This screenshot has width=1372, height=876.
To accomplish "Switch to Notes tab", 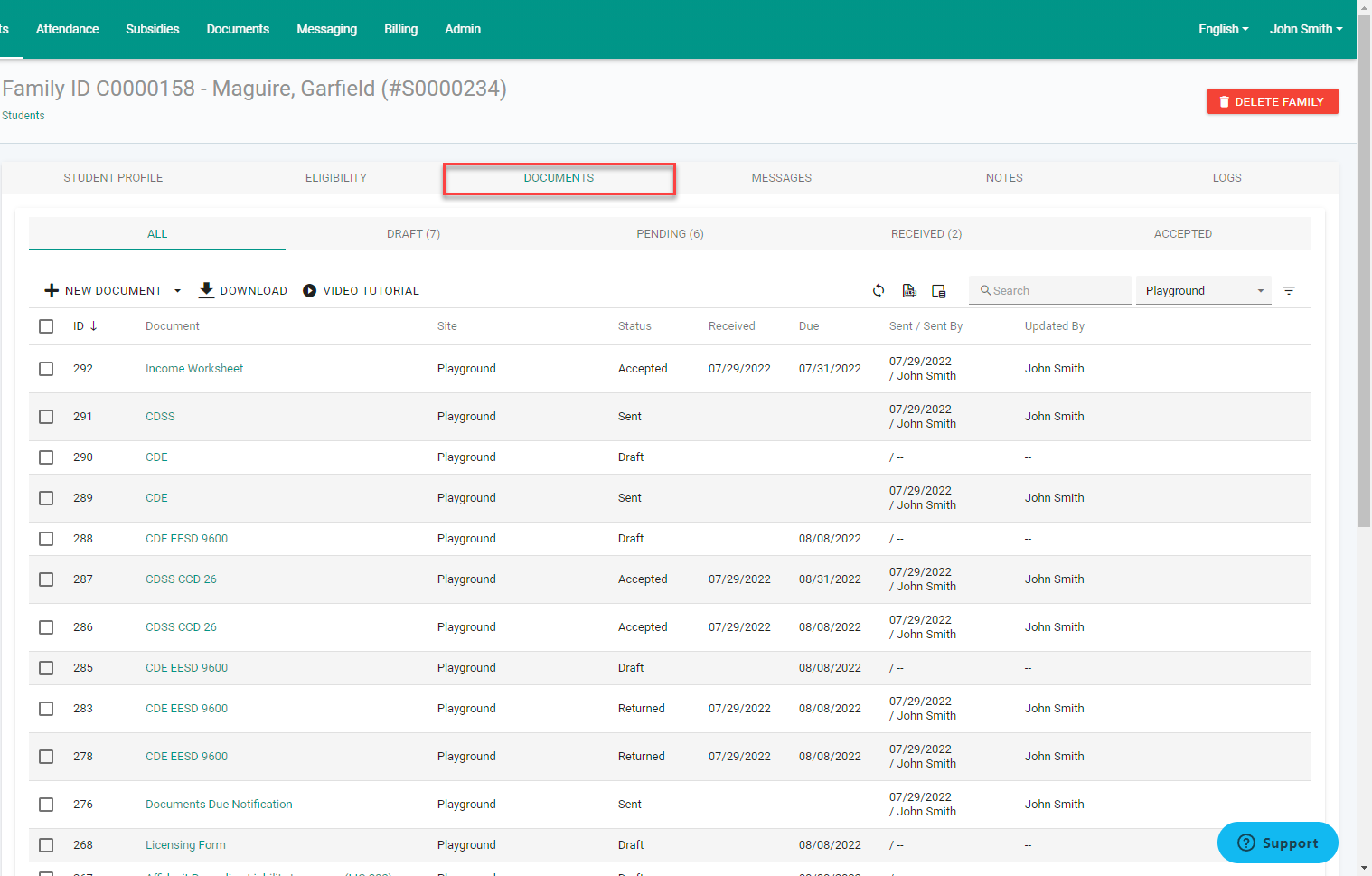I will click(x=1004, y=178).
